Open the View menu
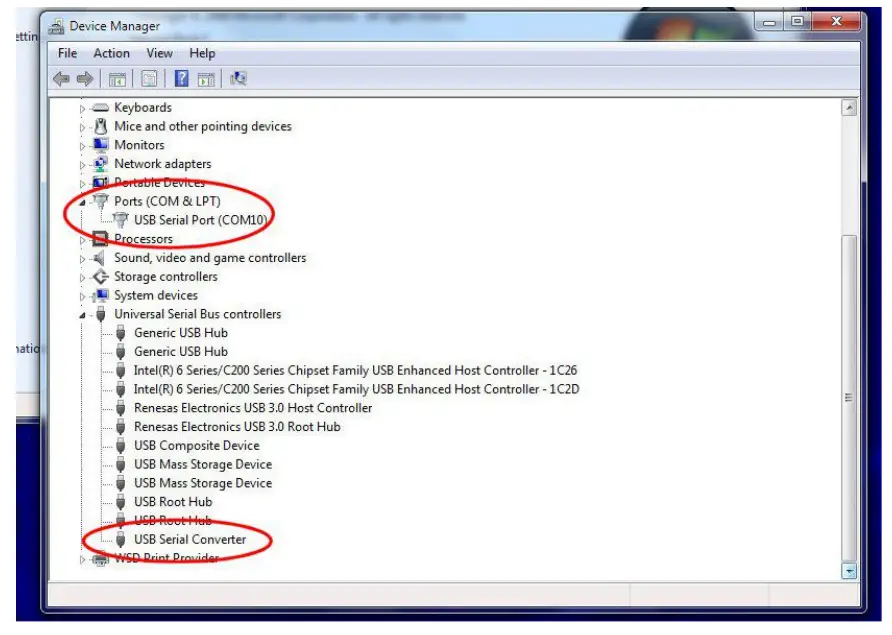892x635 pixels. pos(159,53)
